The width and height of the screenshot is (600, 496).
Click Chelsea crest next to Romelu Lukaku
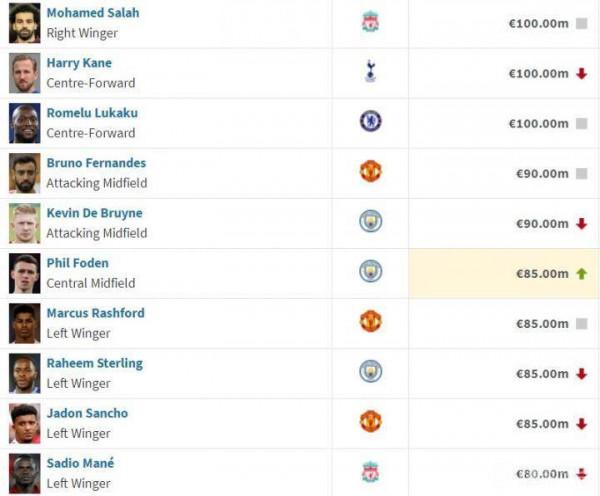click(x=370, y=122)
